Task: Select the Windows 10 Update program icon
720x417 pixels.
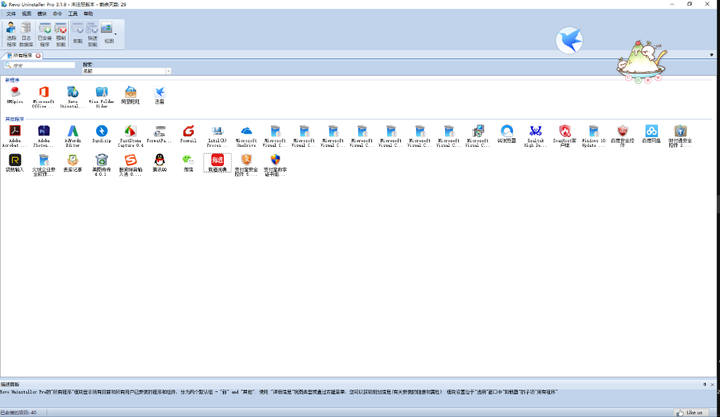Action: pyautogui.click(x=593, y=136)
